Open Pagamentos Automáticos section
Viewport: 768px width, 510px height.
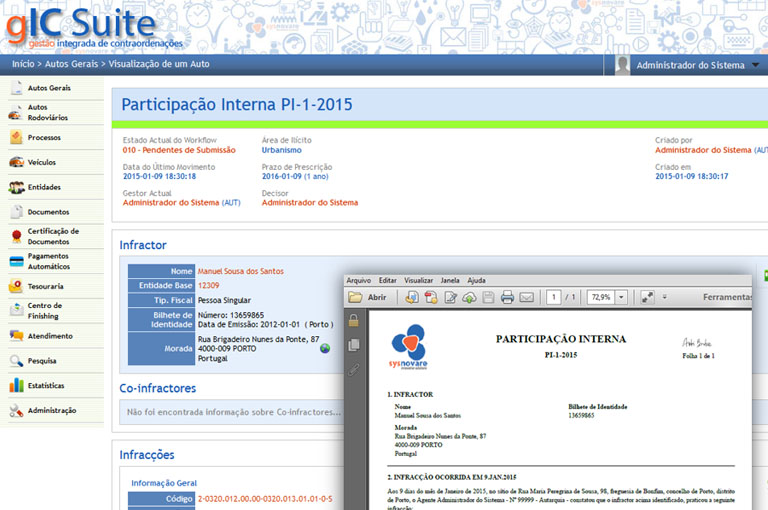tap(48, 261)
